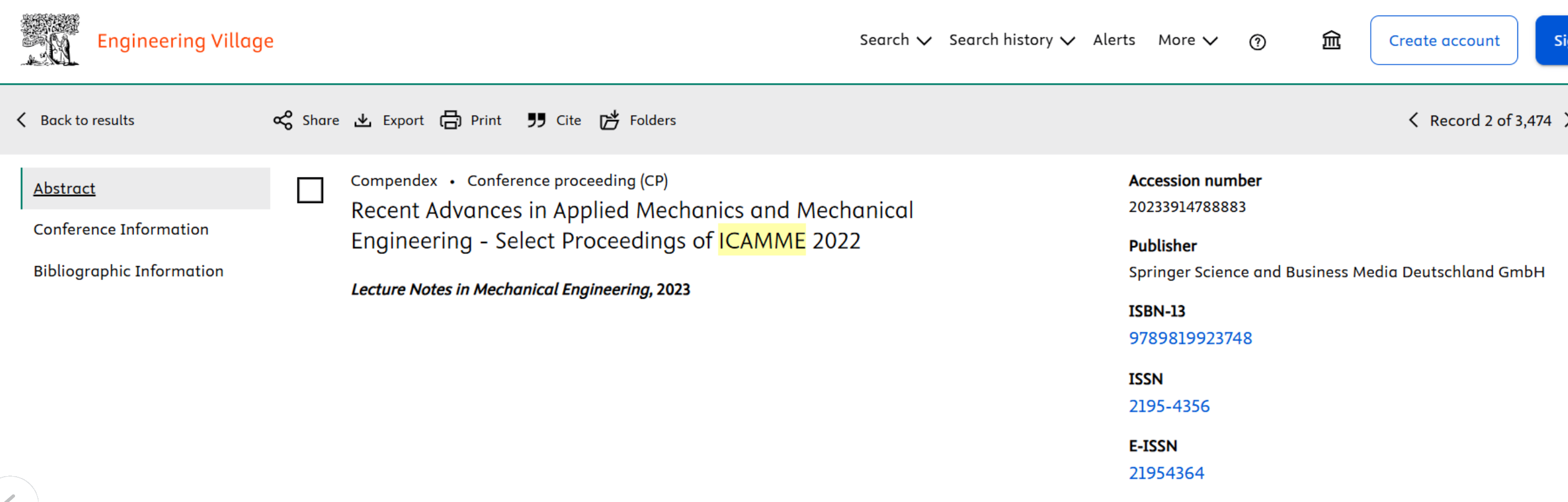Open ISBN-13 link 9789819923748
Viewport: 1568px width, 502px height.
coord(1190,338)
